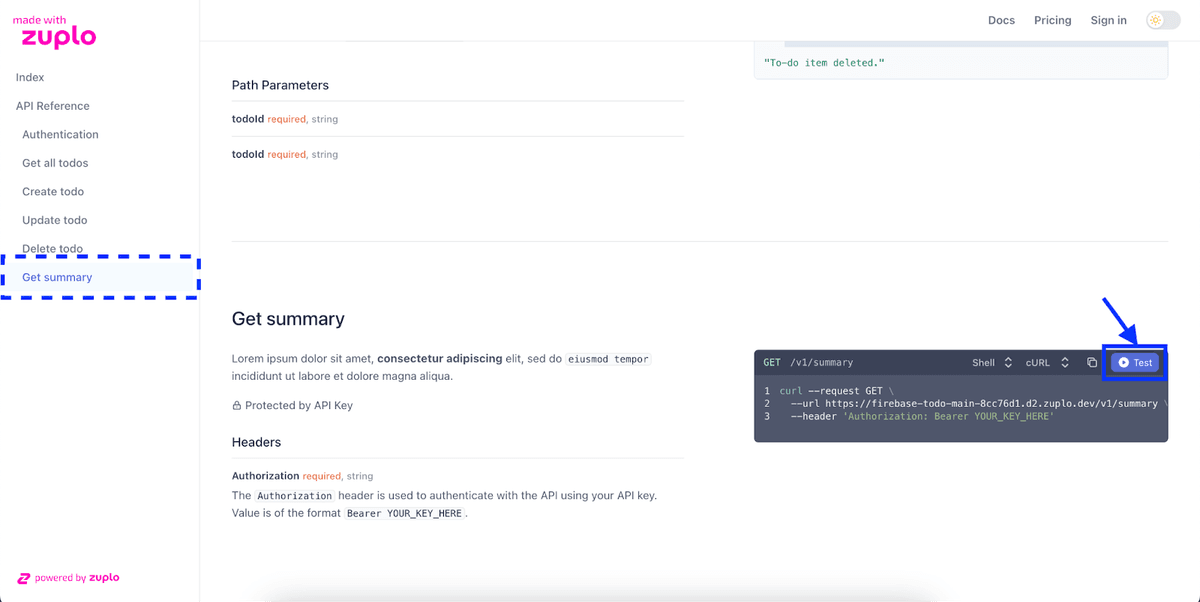Select Update todo in the sidebar
The height and width of the screenshot is (602, 1200).
53,220
